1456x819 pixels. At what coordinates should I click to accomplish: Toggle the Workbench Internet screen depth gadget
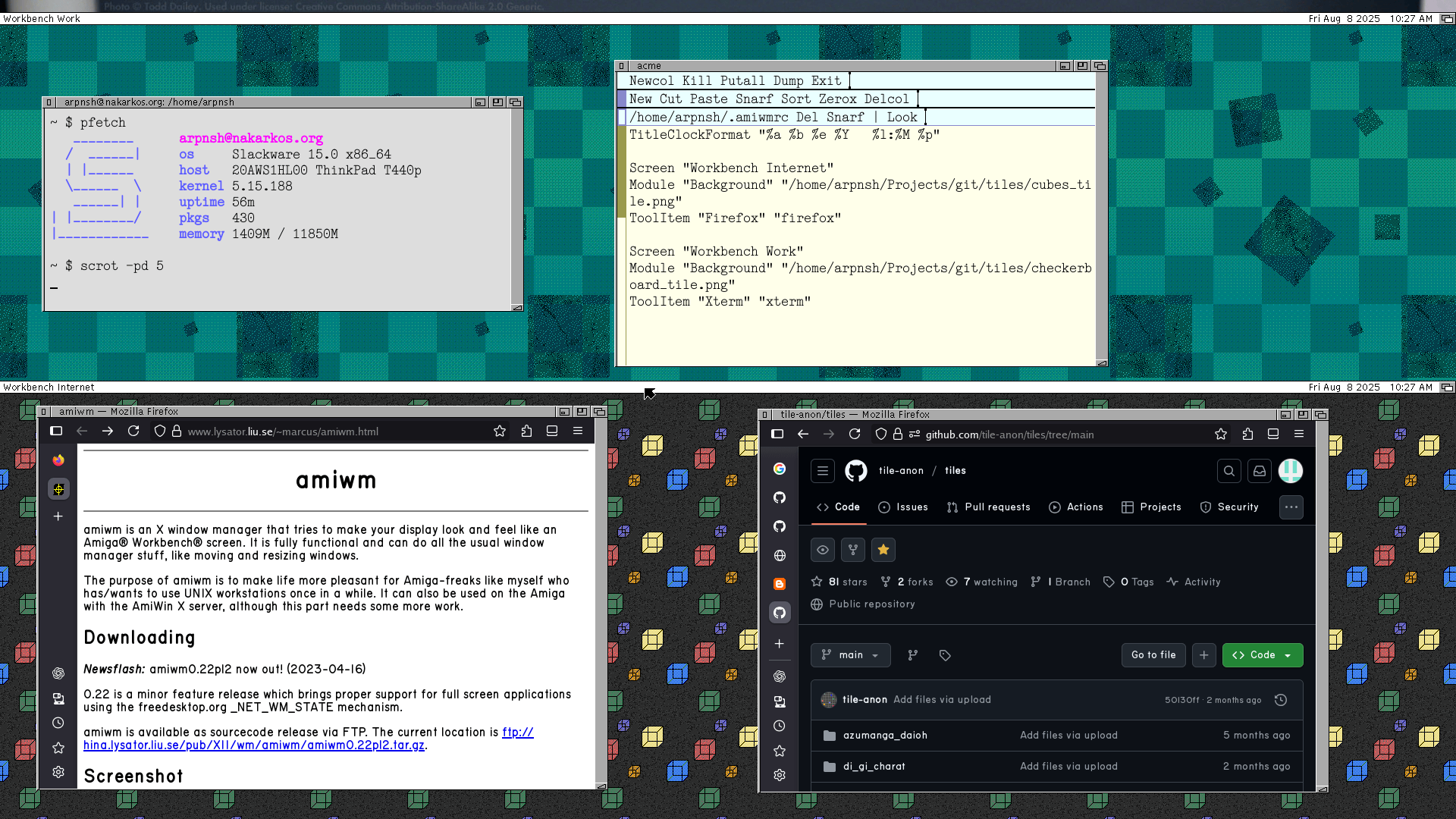(1447, 388)
